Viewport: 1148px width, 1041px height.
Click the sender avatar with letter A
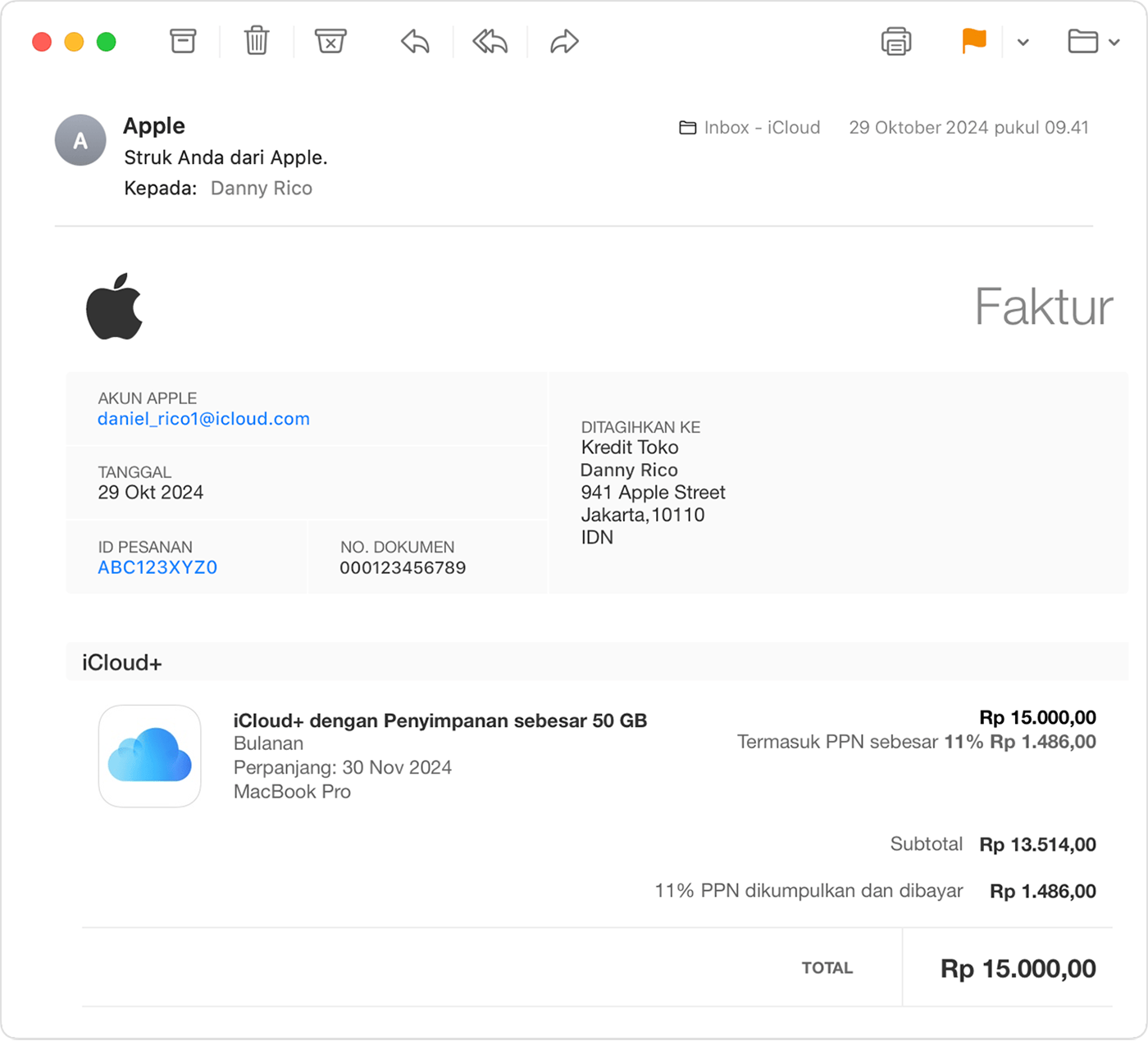[80, 140]
